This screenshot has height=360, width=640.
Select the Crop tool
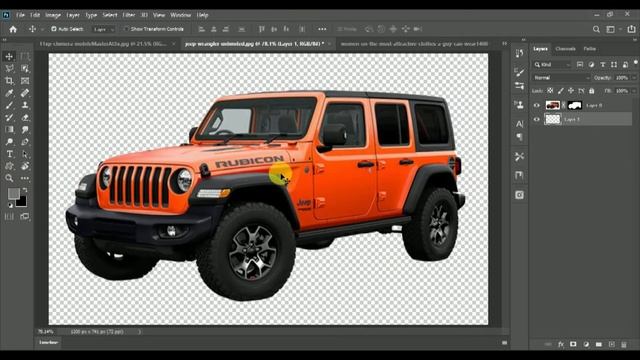point(9,81)
